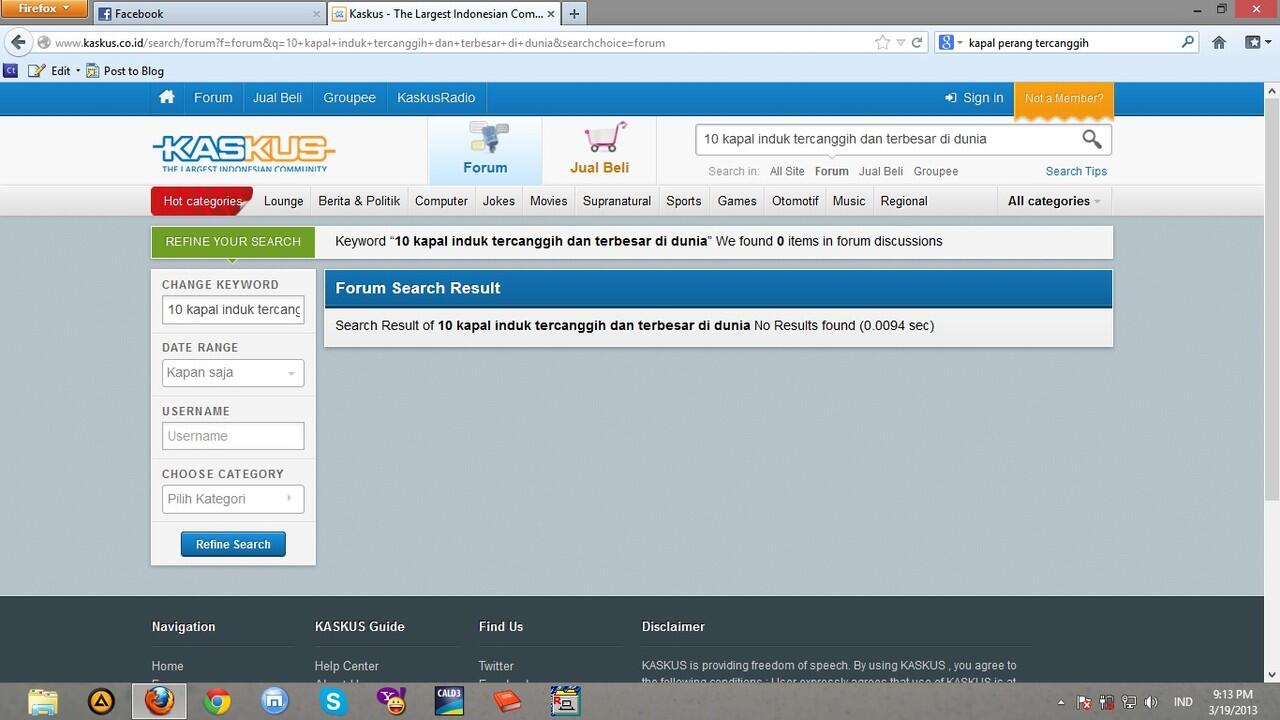Open the Supranatural category

(x=617, y=201)
